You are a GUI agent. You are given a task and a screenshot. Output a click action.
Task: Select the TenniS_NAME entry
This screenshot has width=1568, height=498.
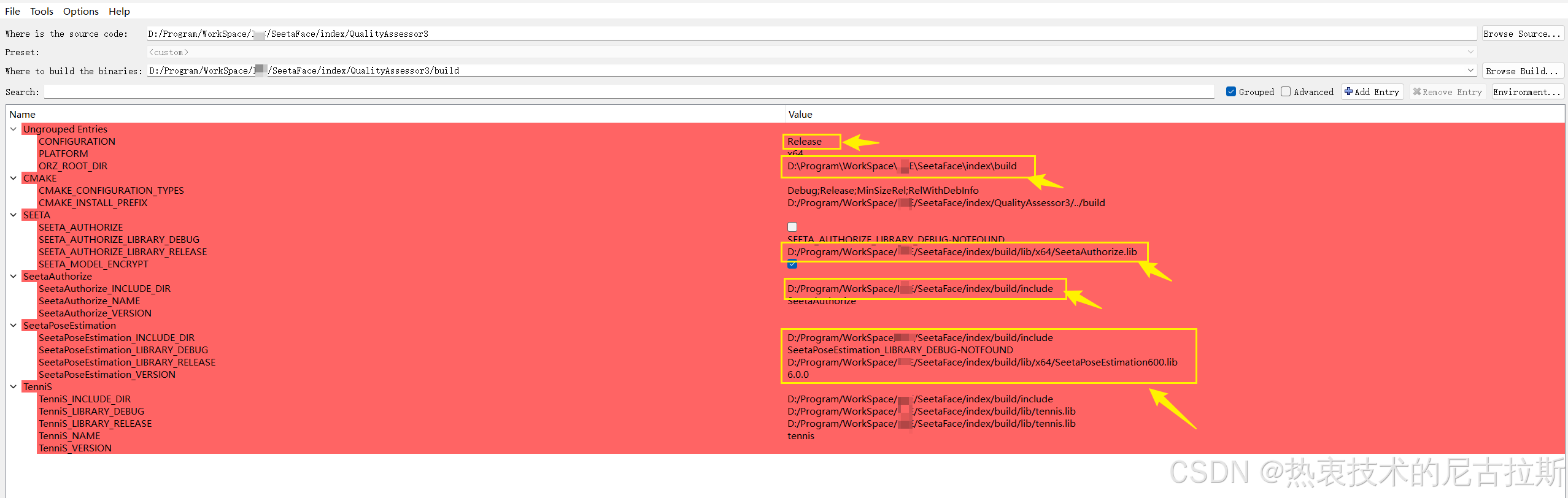69,436
